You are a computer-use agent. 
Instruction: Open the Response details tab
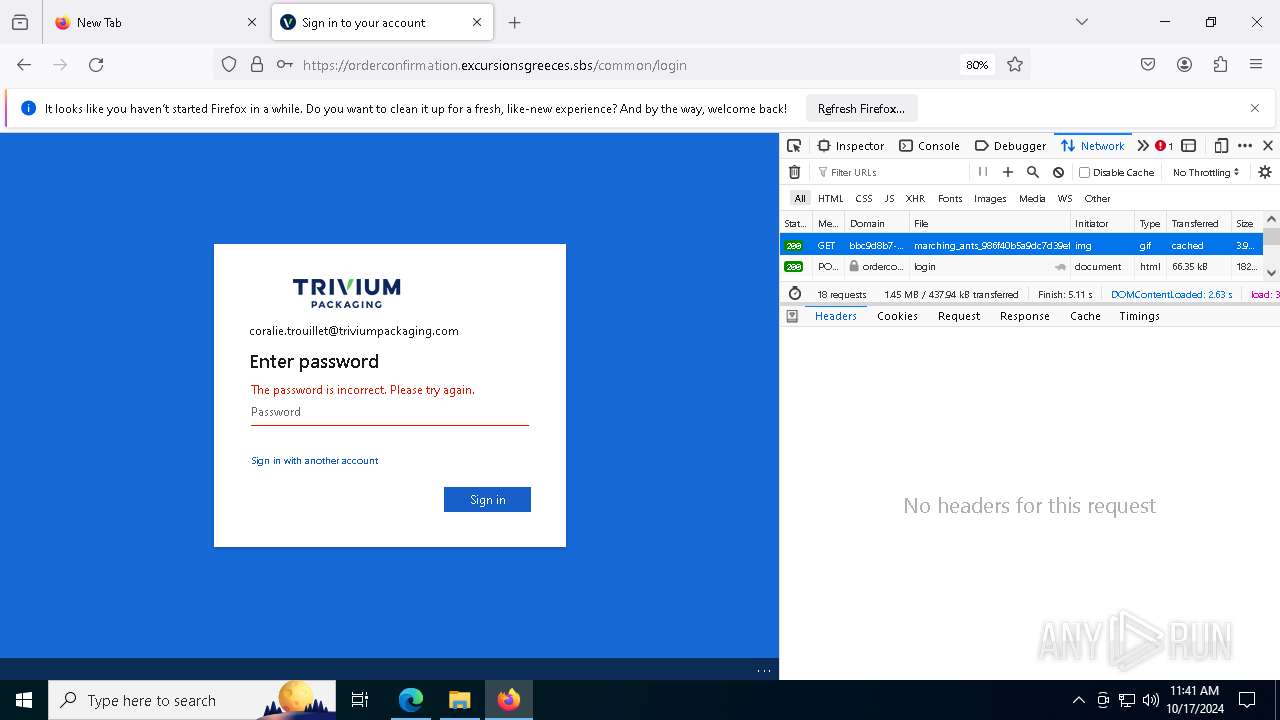pos(1025,316)
